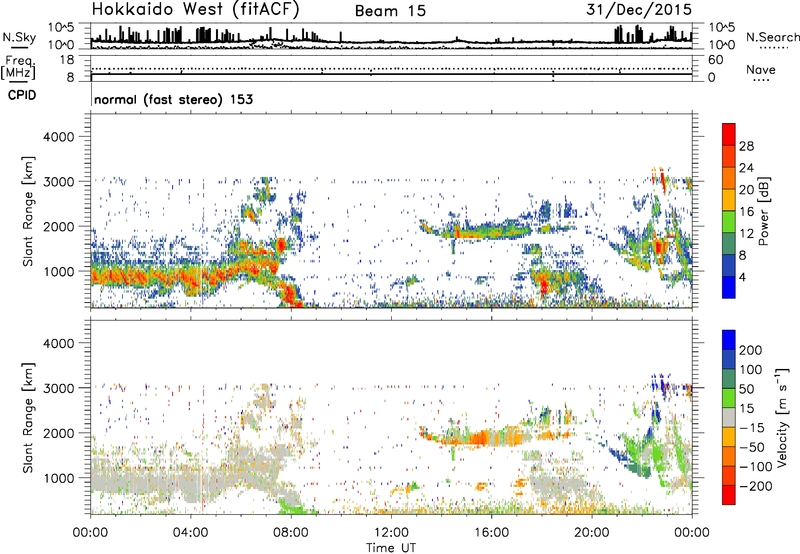Click the 'Velocity [m s-1]' colorbar label

[x=781, y=417]
